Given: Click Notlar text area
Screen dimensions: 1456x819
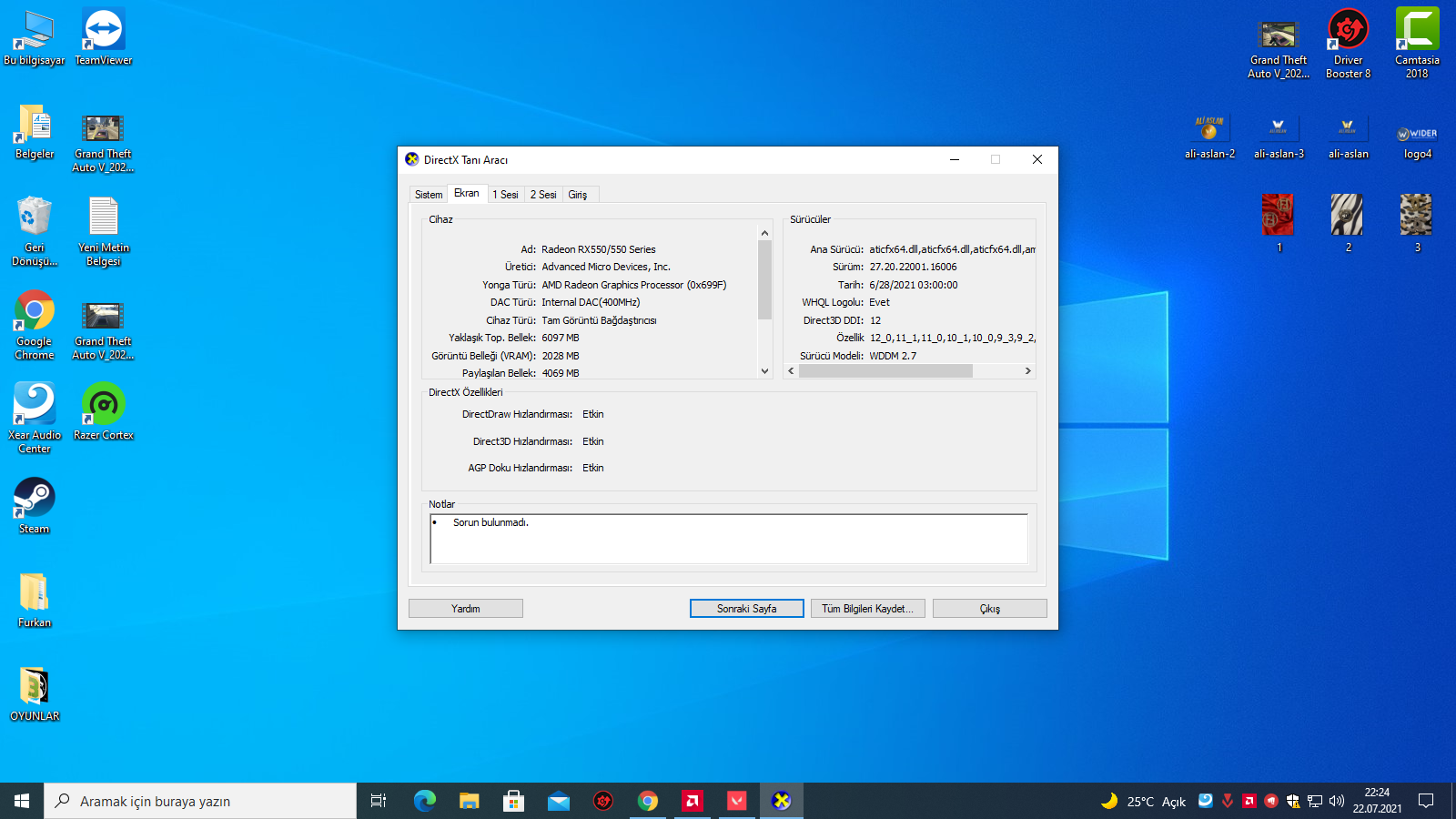Looking at the screenshot, I should click(729, 539).
